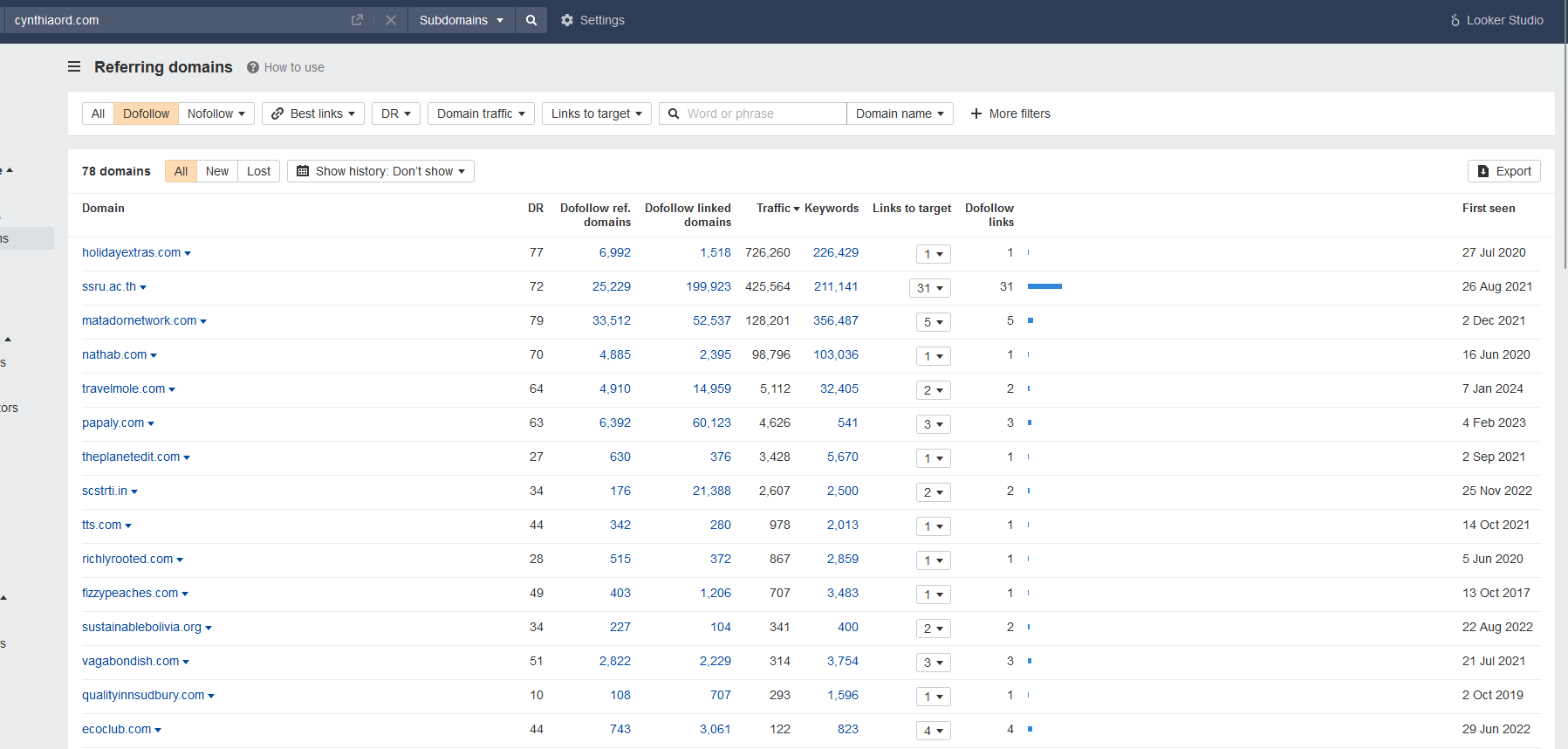This screenshot has height=749, width=1568.
Task: Toggle the hamburger sidebar menu
Action: click(x=74, y=67)
